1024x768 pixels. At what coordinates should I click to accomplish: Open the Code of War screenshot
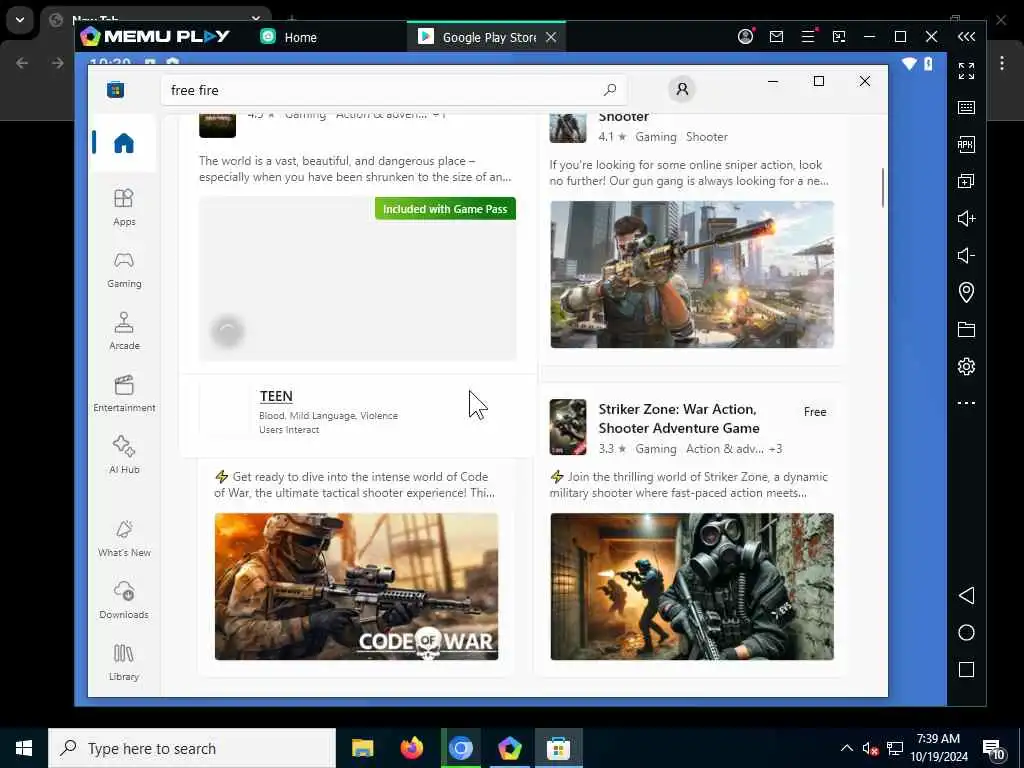tap(356, 586)
